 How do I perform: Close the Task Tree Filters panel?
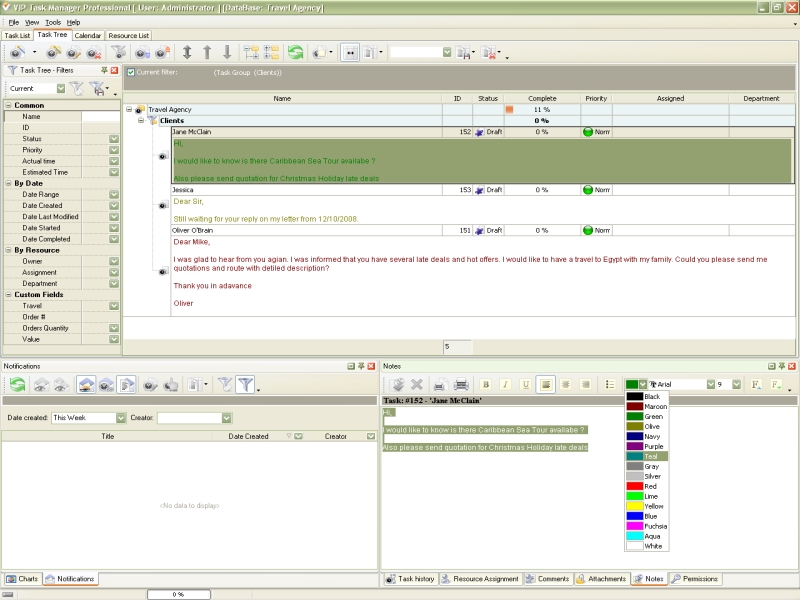pyautogui.click(x=114, y=70)
